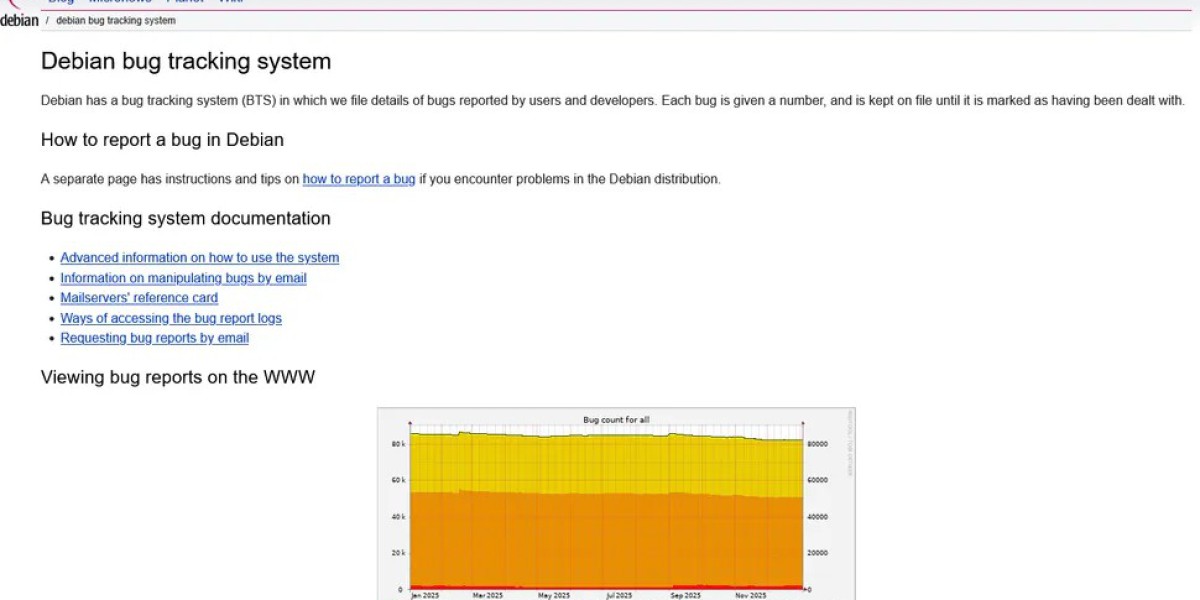Viewport: 1200px width, 600px height.
Task: Open the Wiki navigation link
Action: point(231,2)
